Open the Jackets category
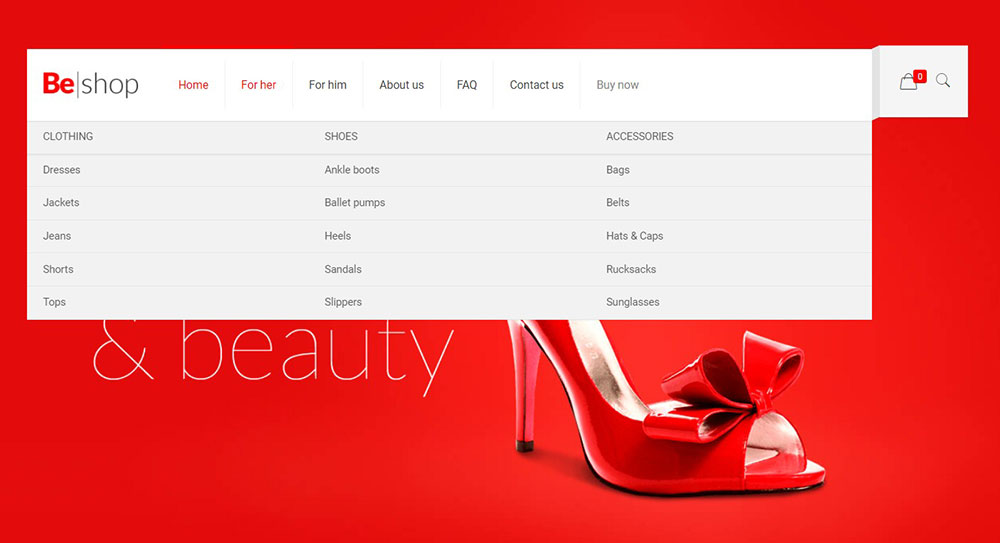1000x543 pixels. [x=61, y=203]
